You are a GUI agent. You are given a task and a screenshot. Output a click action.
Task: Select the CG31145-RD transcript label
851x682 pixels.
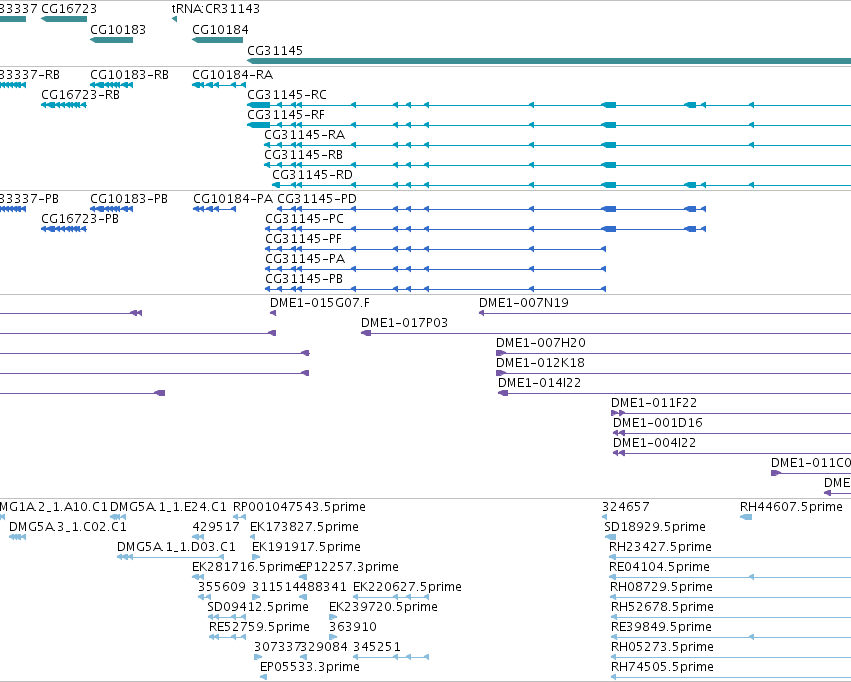(312, 175)
